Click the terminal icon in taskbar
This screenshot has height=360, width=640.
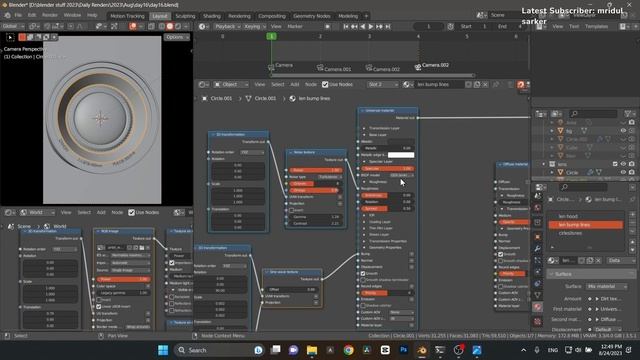tap(440, 350)
